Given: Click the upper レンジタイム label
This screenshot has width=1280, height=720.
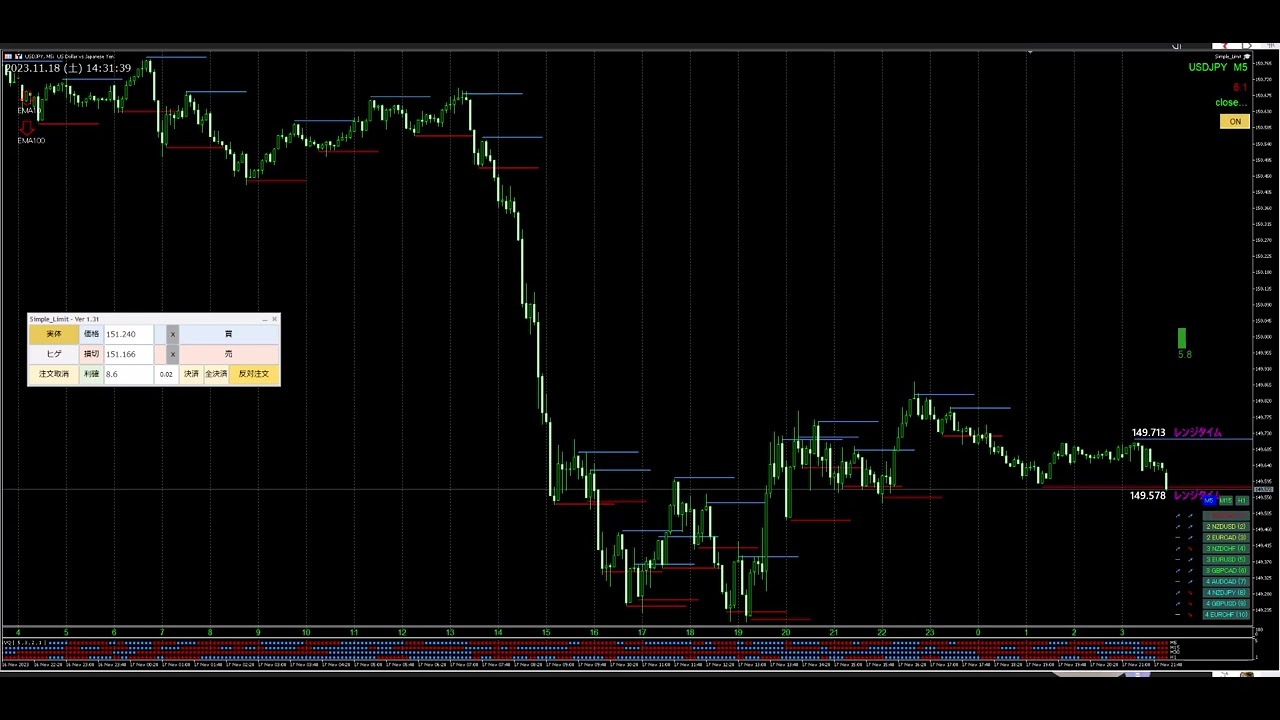Looking at the screenshot, I should pos(1197,433).
